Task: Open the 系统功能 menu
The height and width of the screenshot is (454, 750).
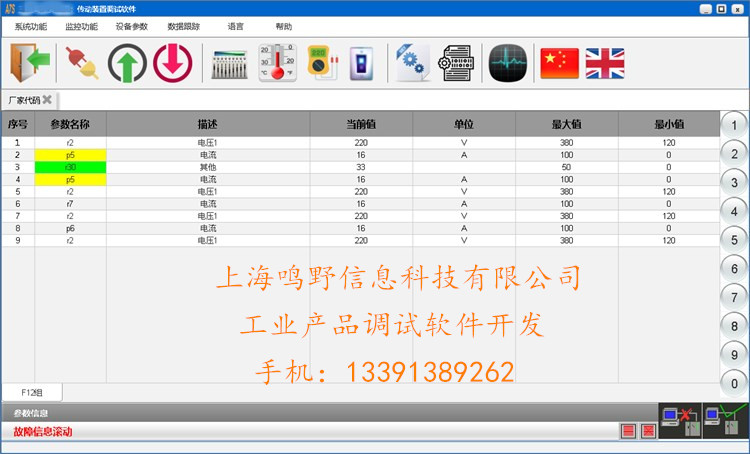Action: [x=31, y=27]
